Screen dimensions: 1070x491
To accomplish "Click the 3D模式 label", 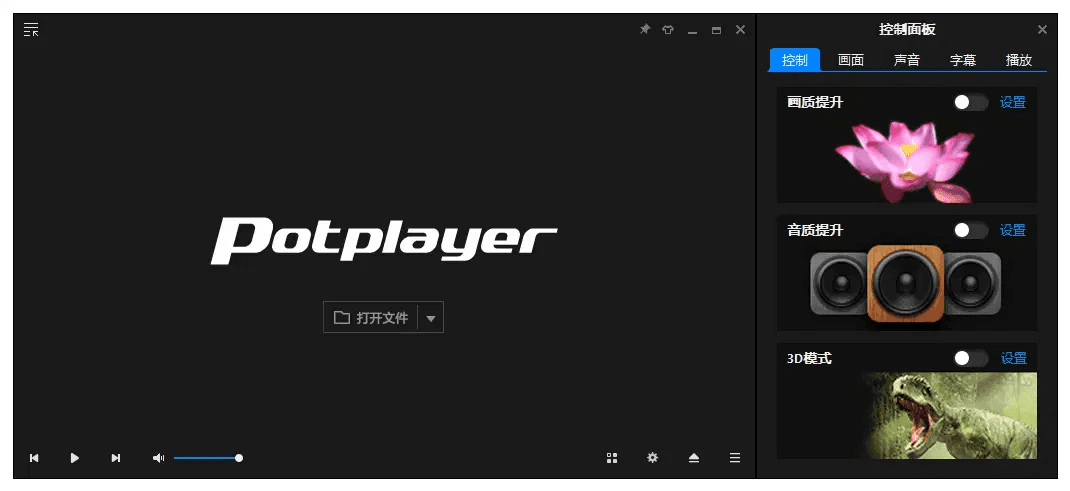I will click(x=809, y=358).
